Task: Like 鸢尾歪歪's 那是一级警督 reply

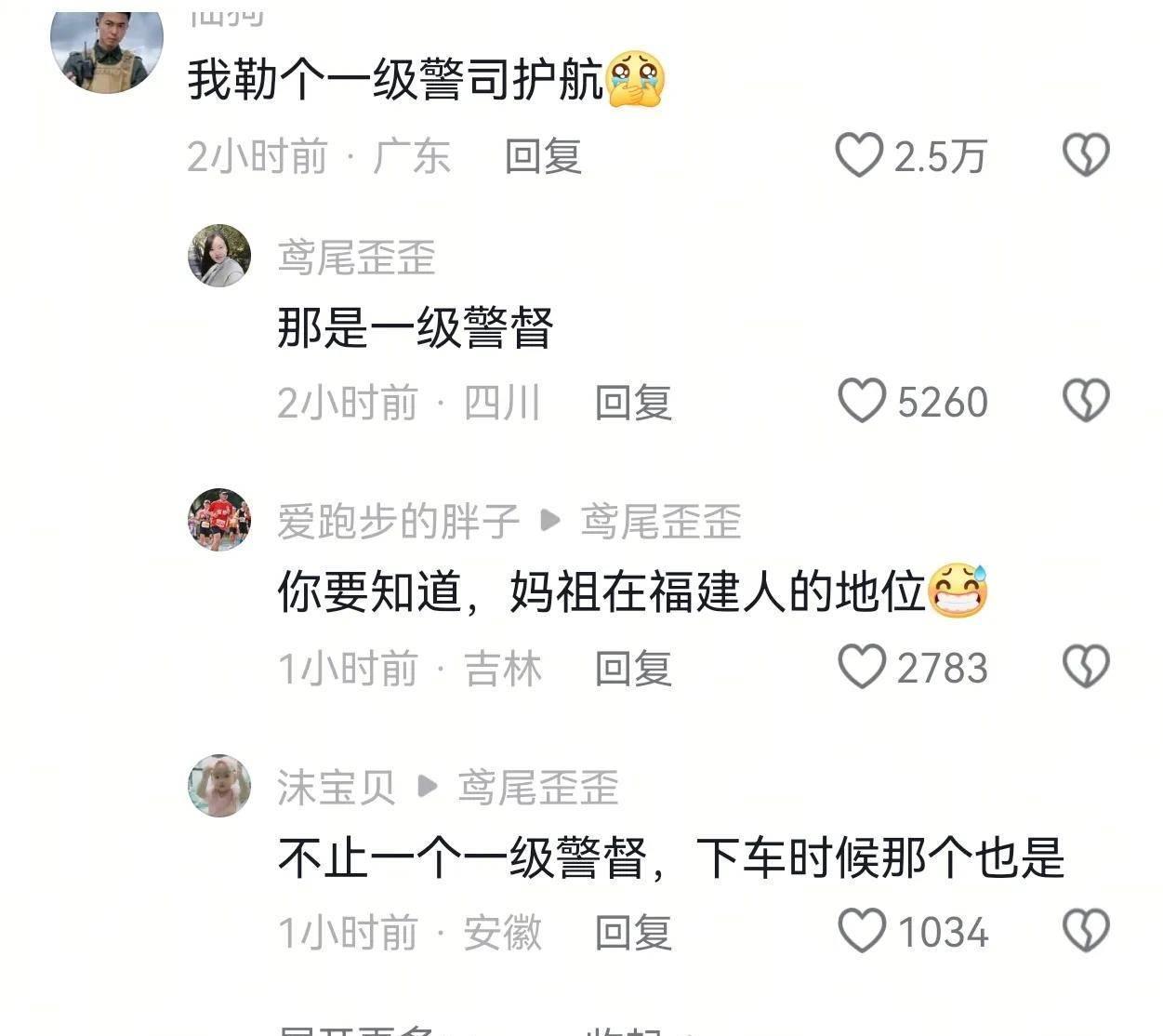Action: point(861,401)
